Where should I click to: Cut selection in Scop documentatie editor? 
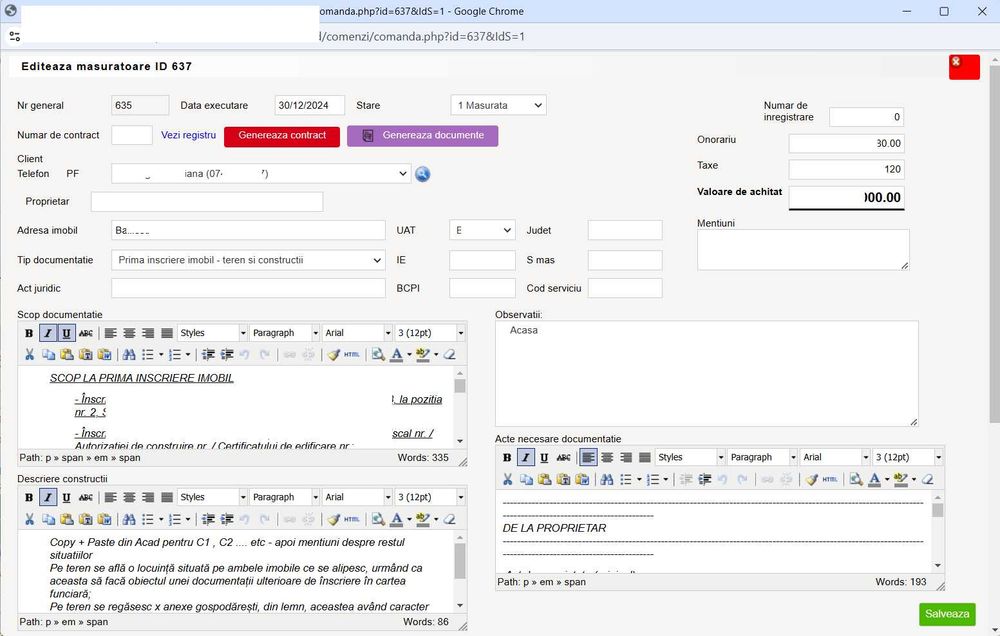(x=29, y=355)
